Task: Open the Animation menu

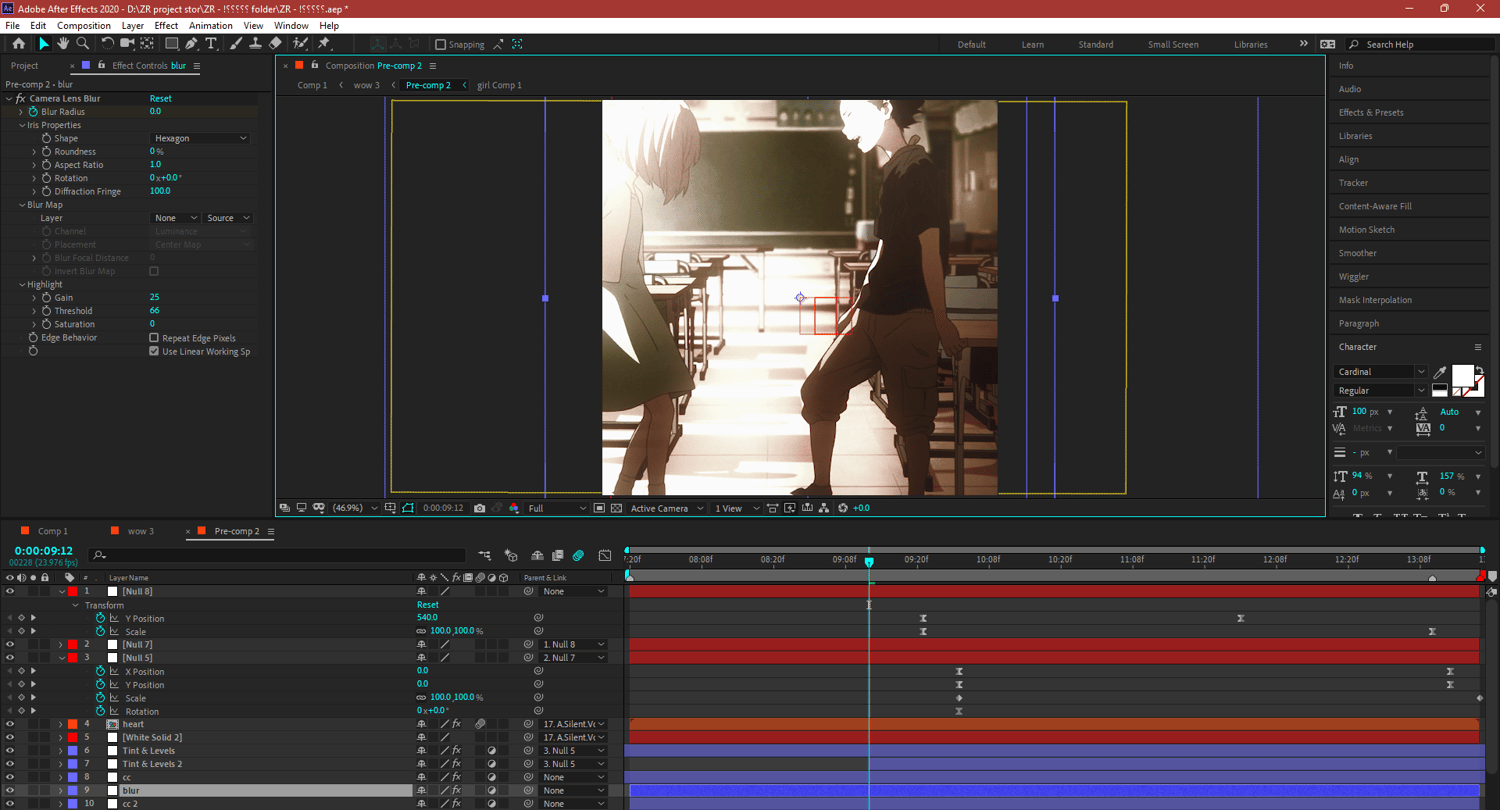Action: click(x=210, y=25)
